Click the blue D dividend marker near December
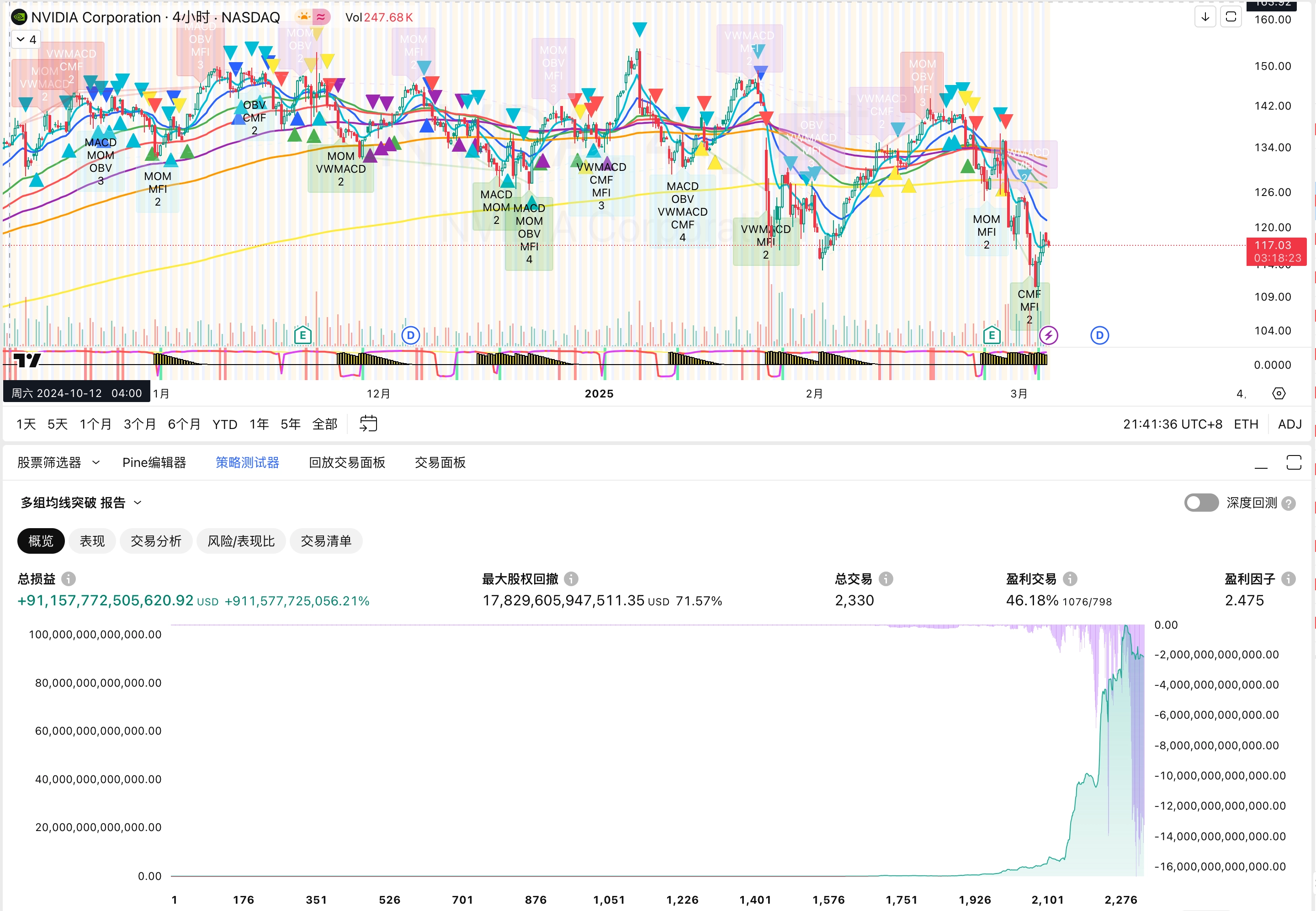 click(x=410, y=335)
